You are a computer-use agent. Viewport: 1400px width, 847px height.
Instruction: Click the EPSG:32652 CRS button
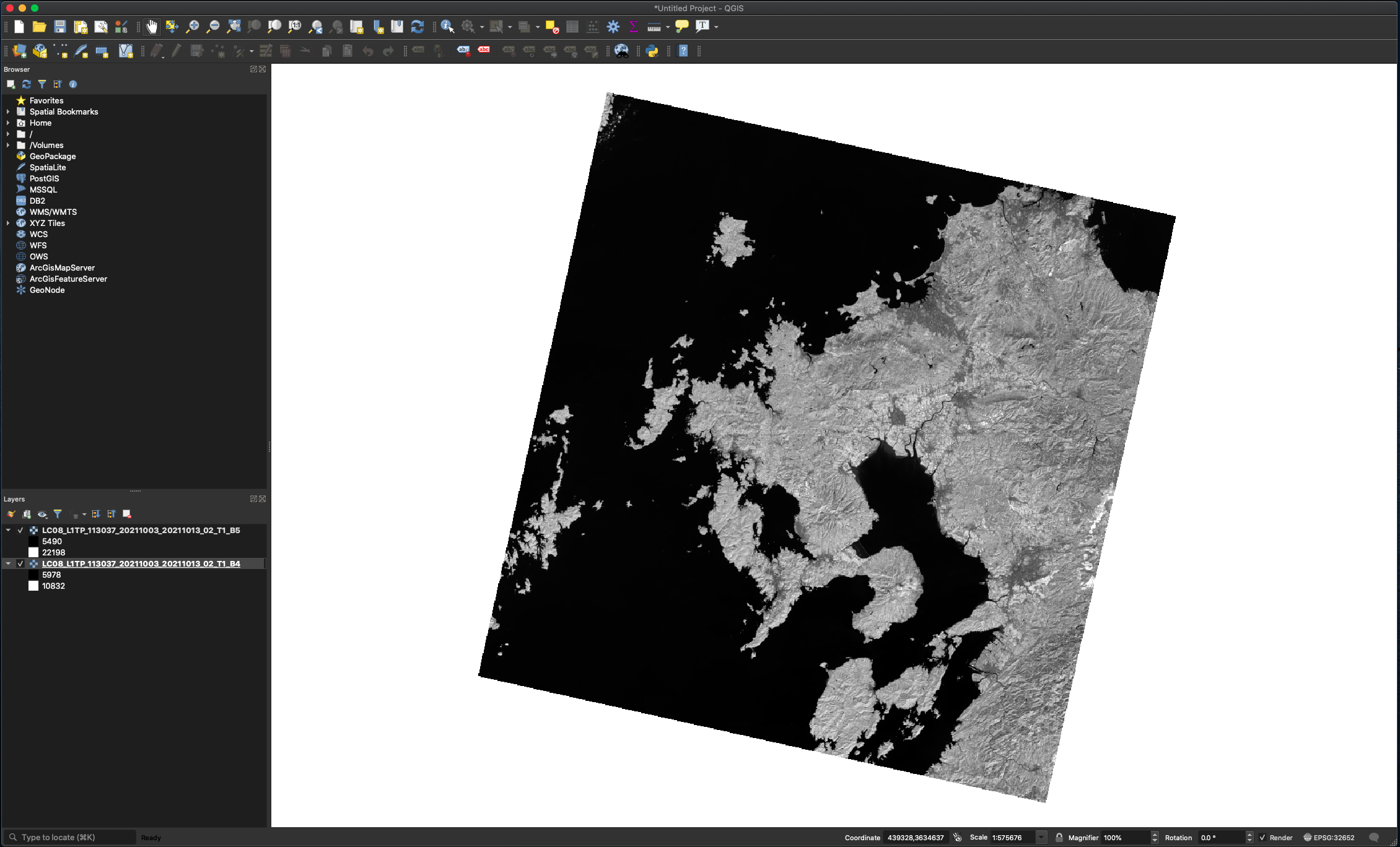tap(1329, 838)
